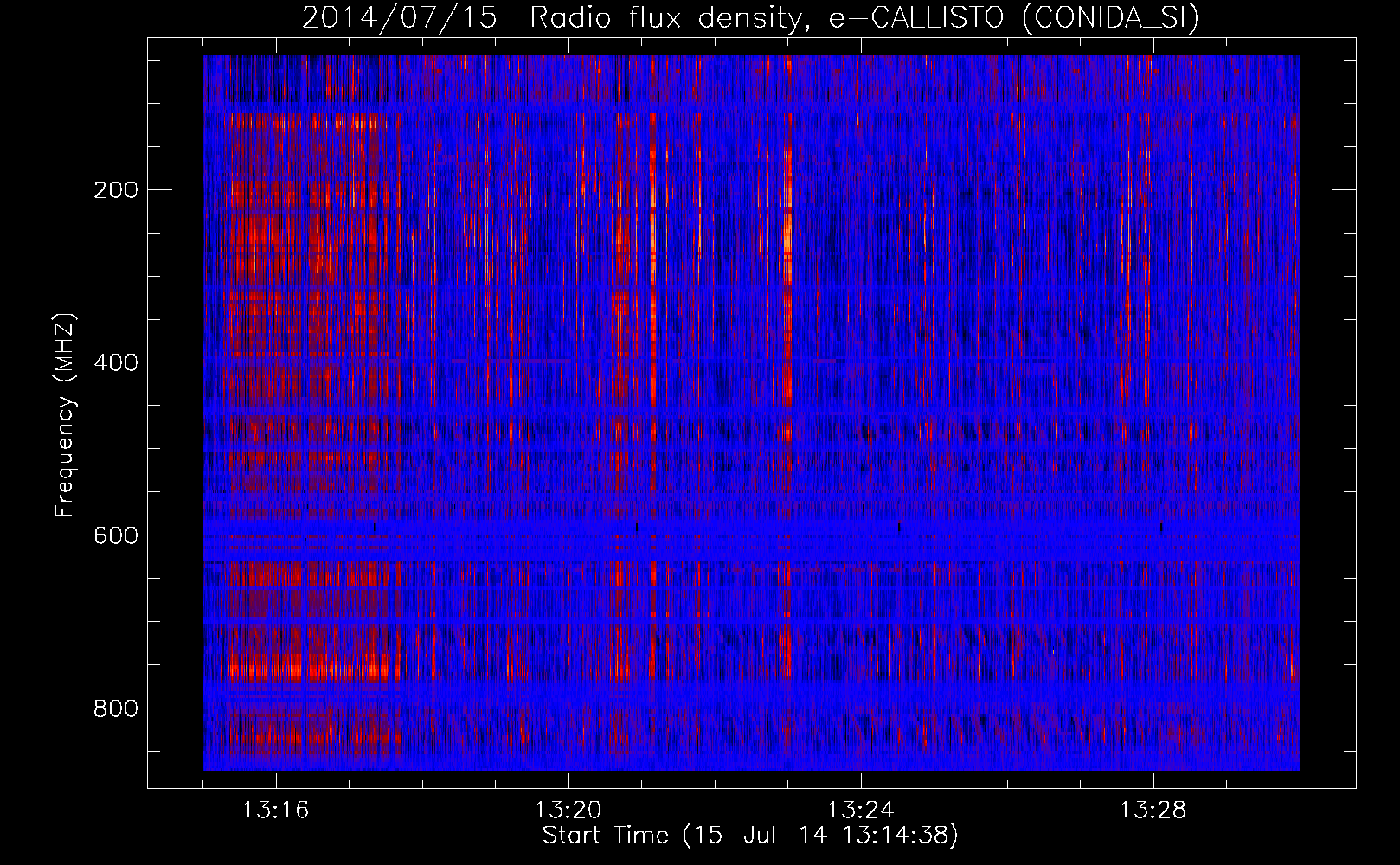Select the 13:24 time tick label
This screenshot has height=865, width=1400.
pyautogui.click(x=860, y=811)
